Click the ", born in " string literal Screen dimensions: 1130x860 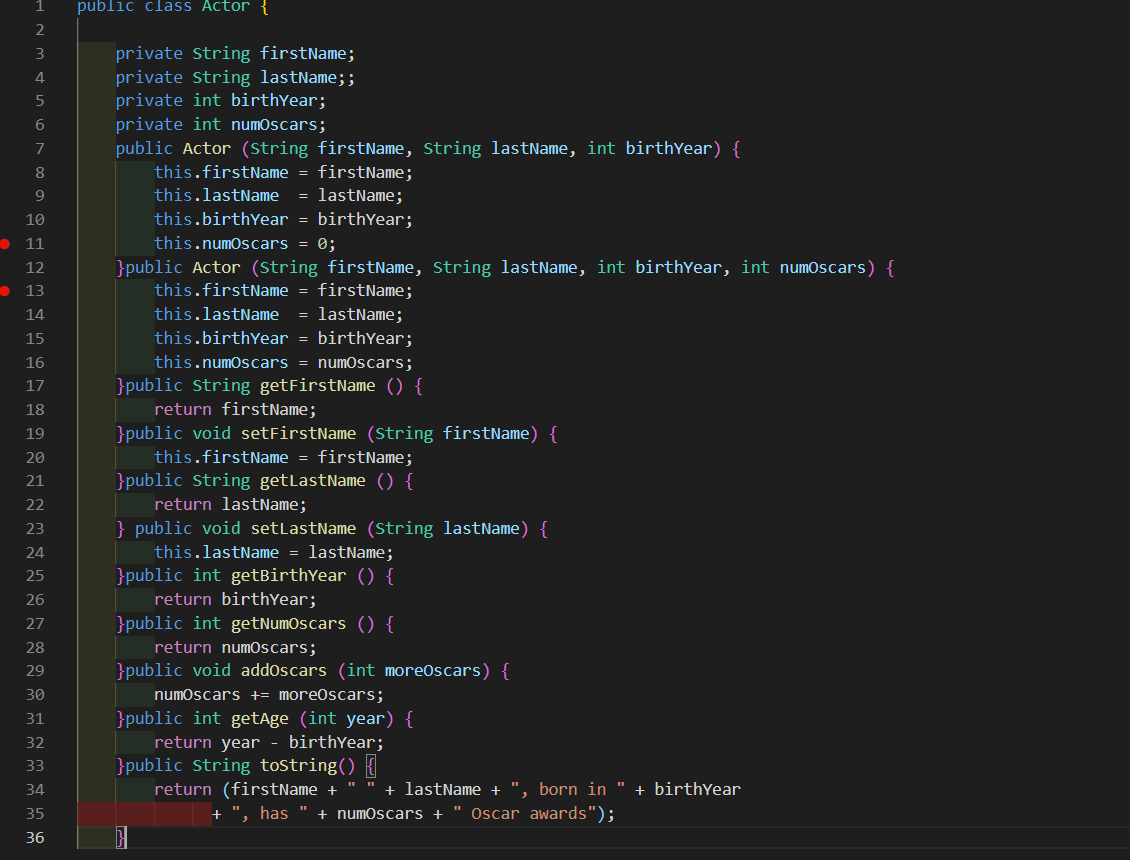tap(568, 790)
